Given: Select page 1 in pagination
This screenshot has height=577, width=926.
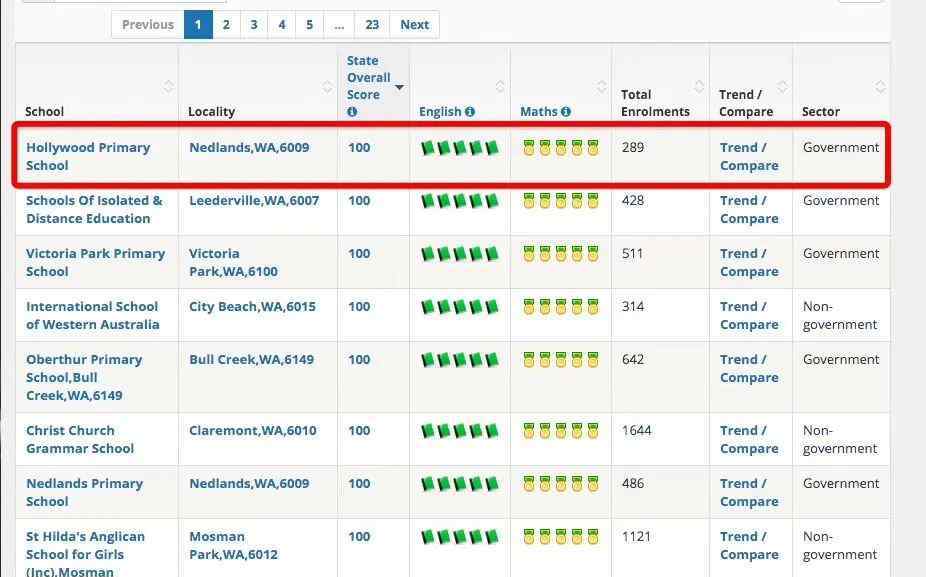Looking at the screenshot, I should (x=198, y=25).
